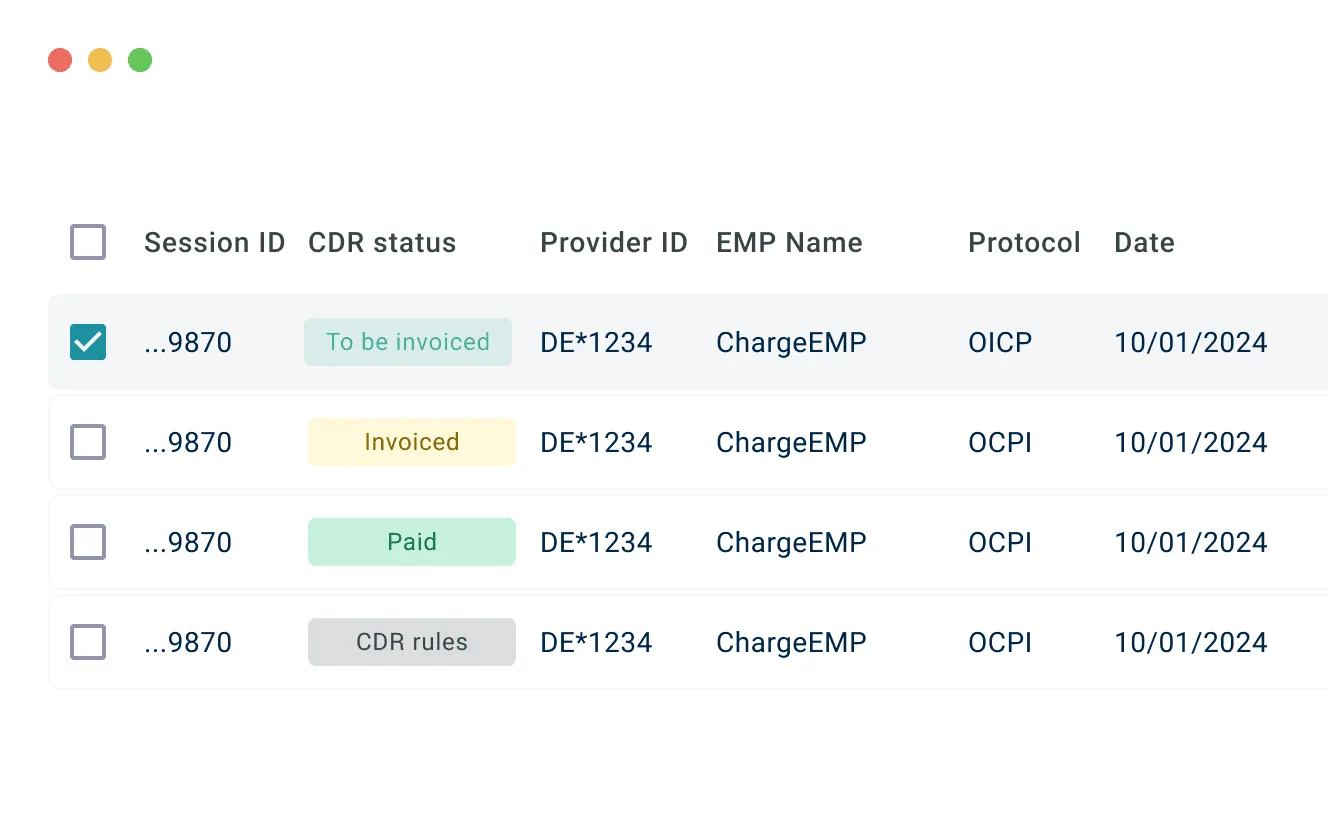
Task: Toggle the select-all checkbox in header
Action: pyautogui.click(x=88, y=242)
